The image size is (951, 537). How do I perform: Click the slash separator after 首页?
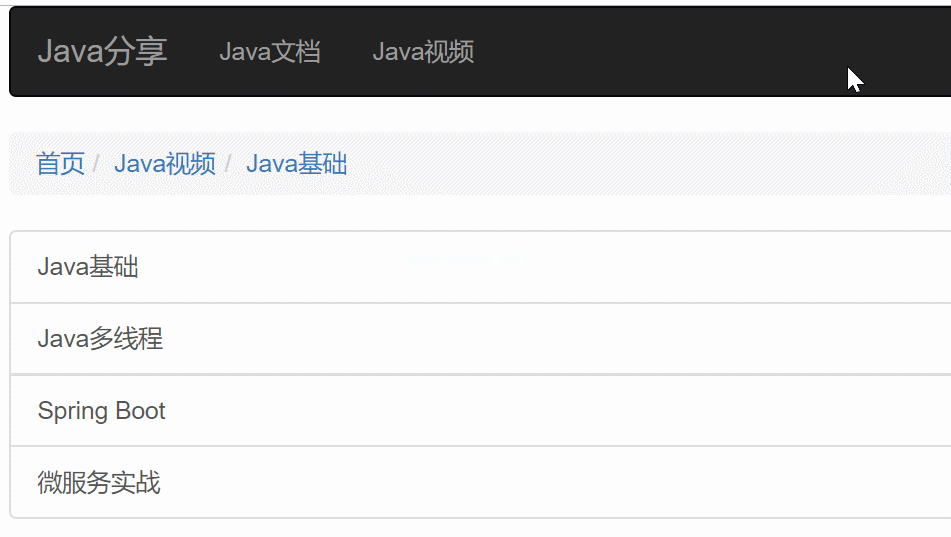[x=96, y=164]
